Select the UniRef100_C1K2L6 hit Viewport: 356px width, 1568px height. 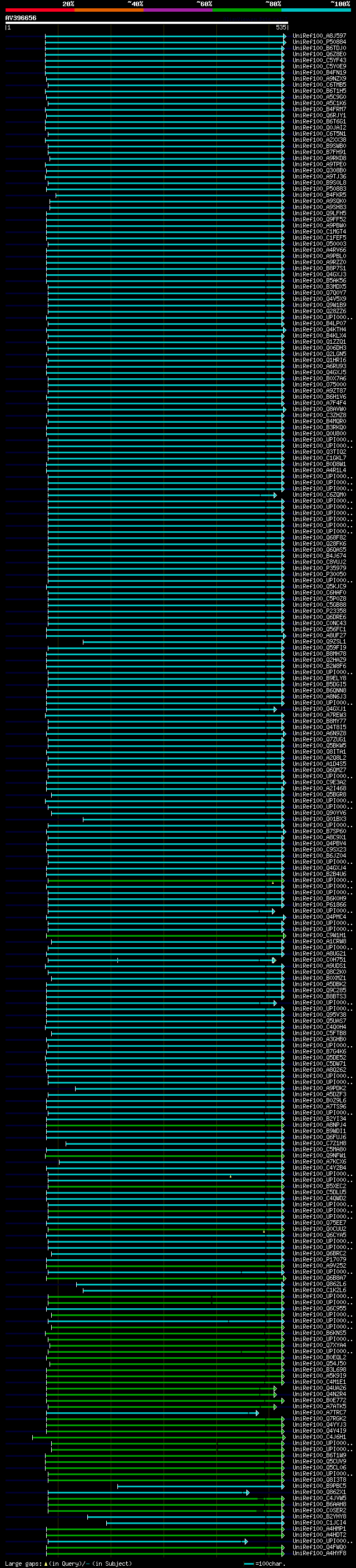pos(319,1290)
